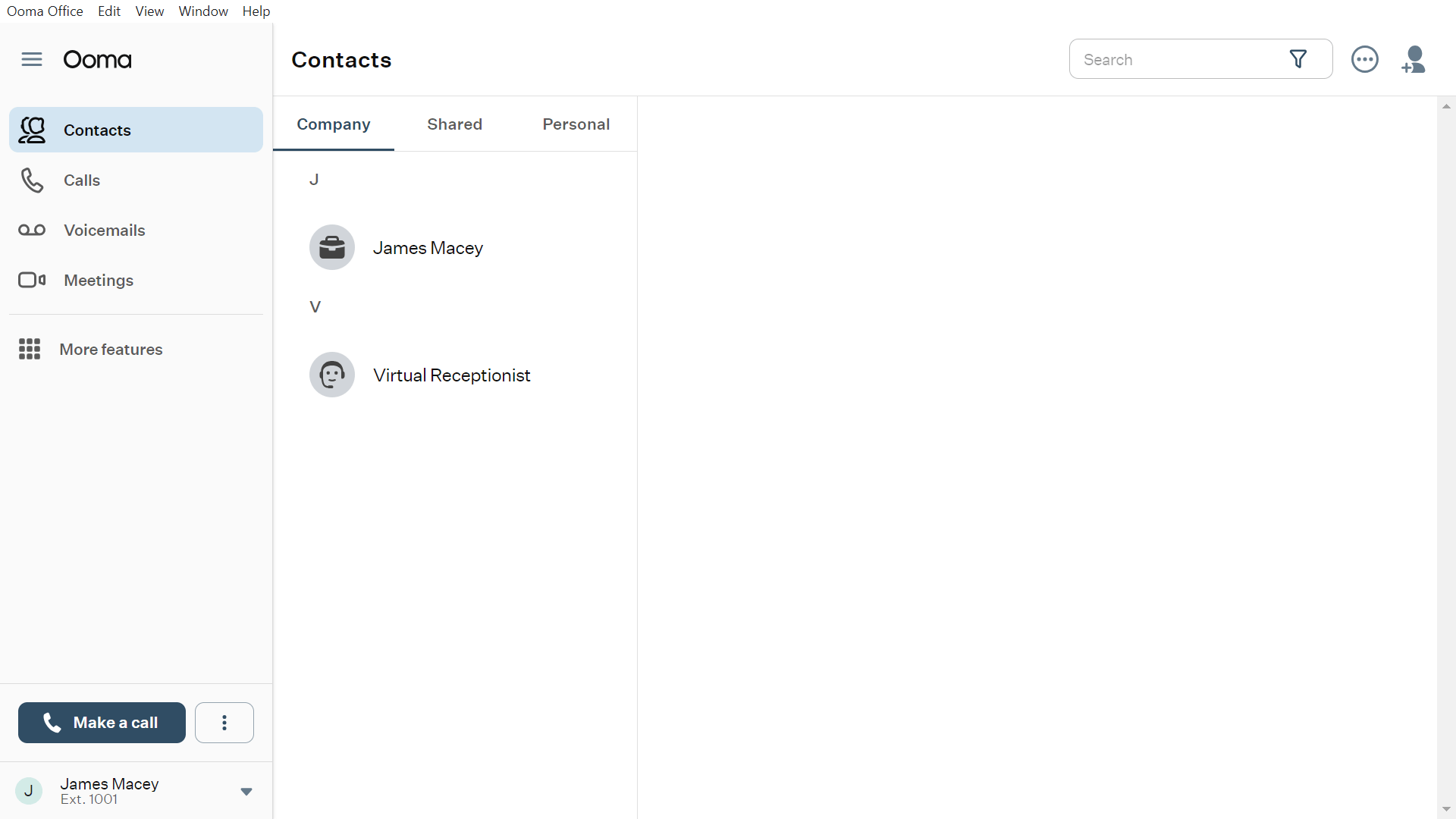Viewport: 1456px width, 819px height.
Task: Click the Voicemails sidebar icon
Action: [x=31, y=230]
